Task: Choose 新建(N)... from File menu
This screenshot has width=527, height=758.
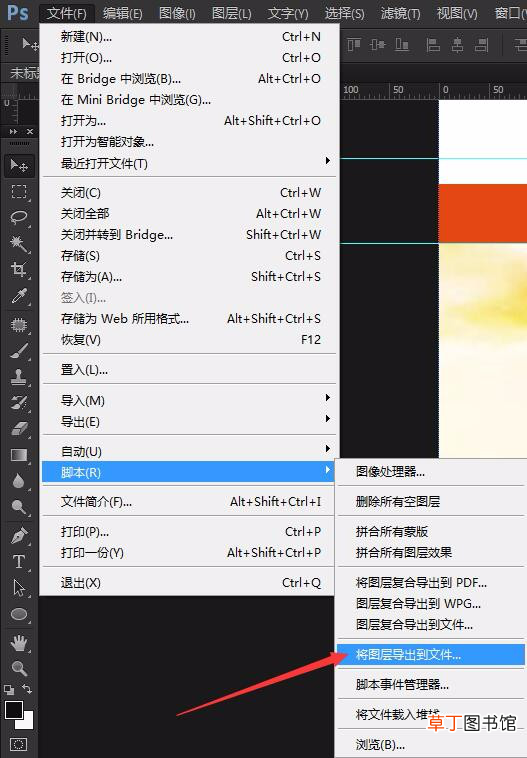Action: [x=190, y=37]
